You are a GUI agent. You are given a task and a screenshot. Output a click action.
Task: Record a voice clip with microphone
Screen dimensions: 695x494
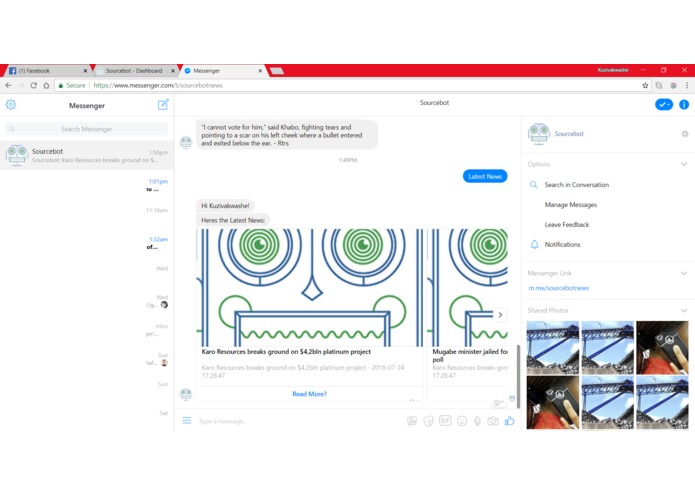(x=477, y=421)
